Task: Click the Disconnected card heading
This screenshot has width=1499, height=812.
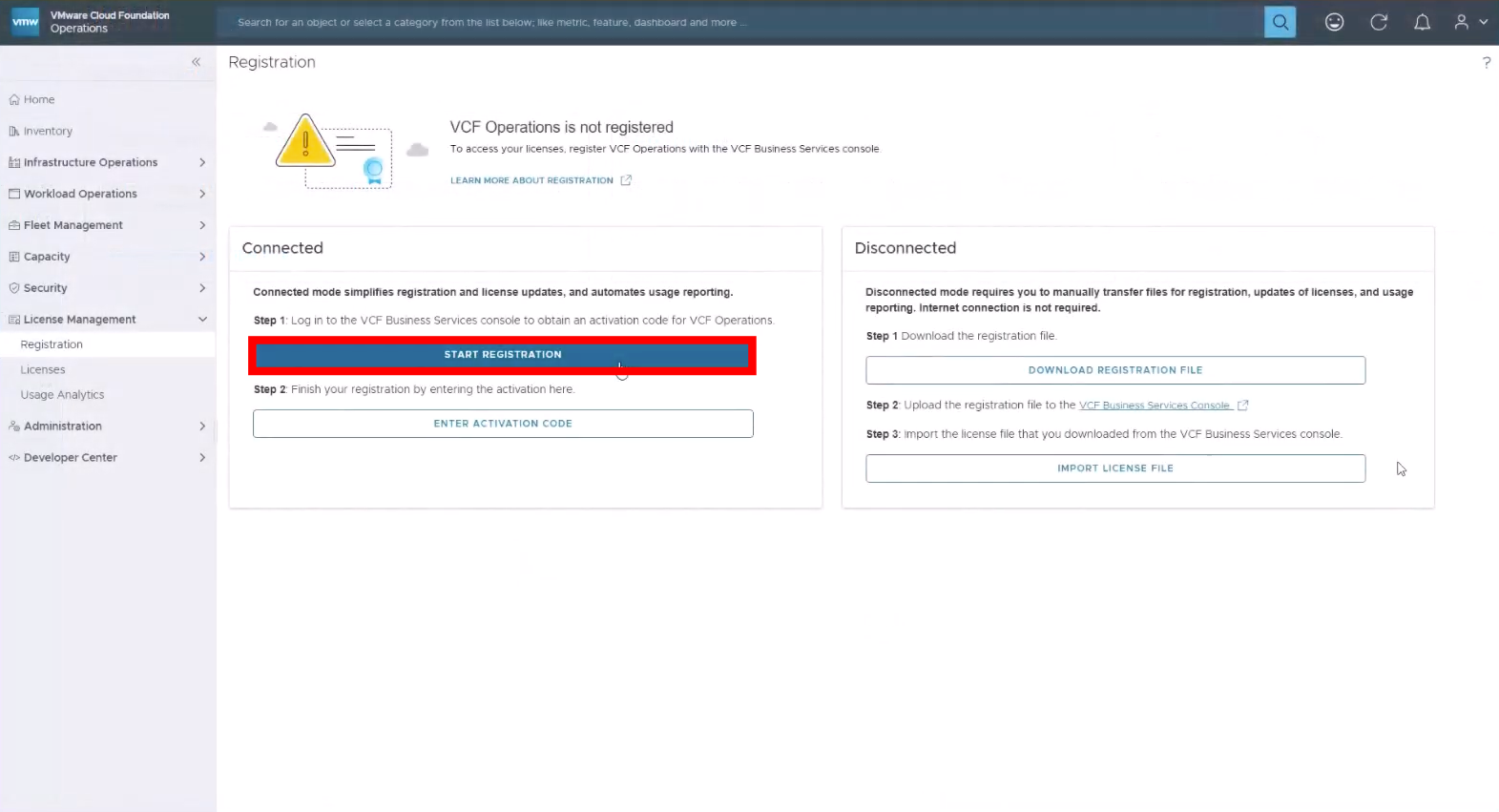Action: tap(905, 248)
